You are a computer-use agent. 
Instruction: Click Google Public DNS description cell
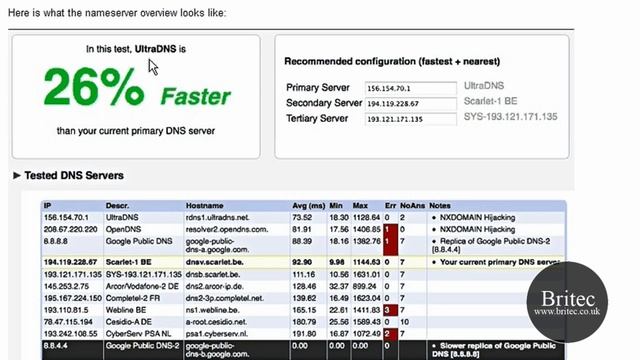click(x=139, y=241)
